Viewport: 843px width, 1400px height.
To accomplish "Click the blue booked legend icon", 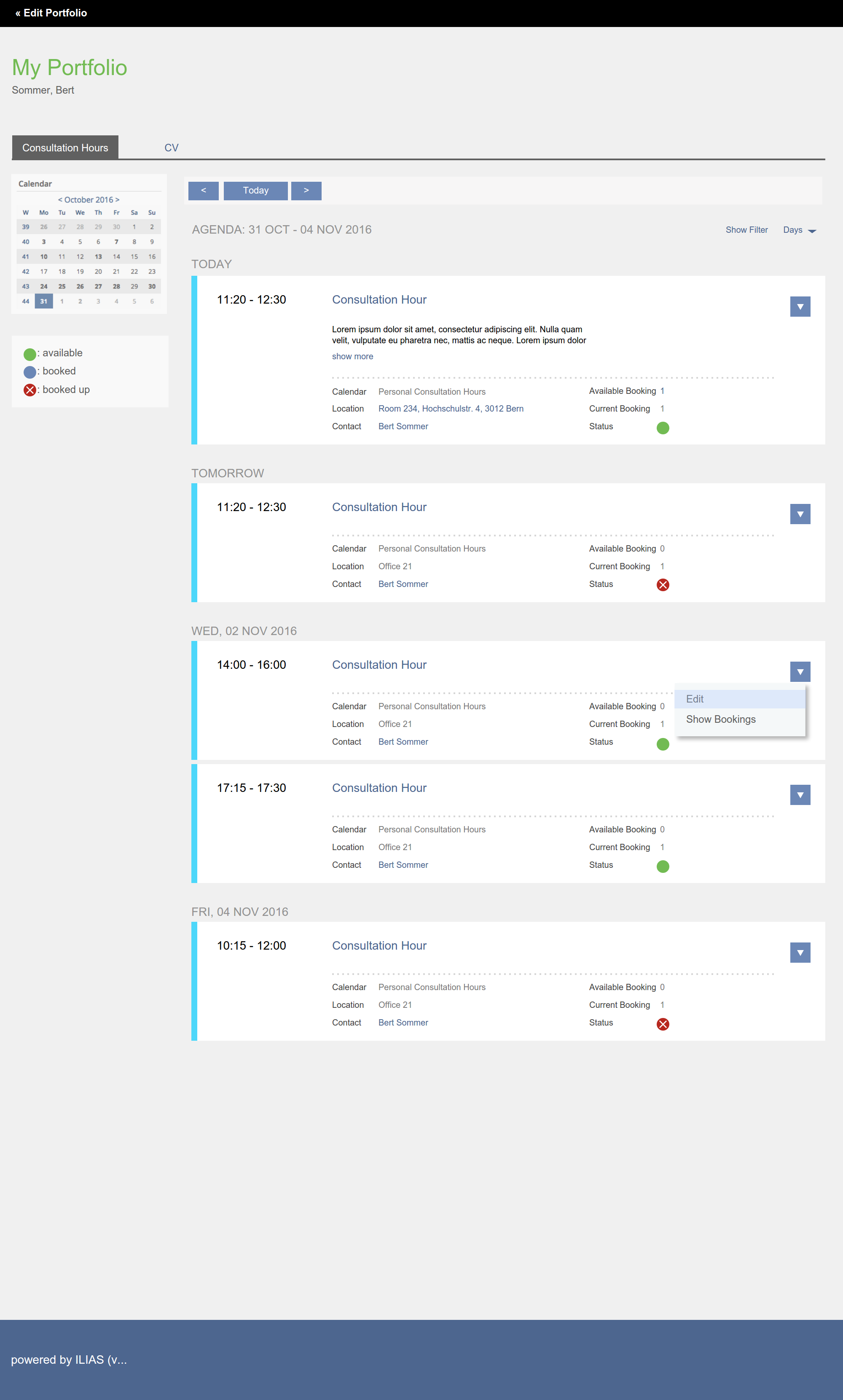I will 30,372.
